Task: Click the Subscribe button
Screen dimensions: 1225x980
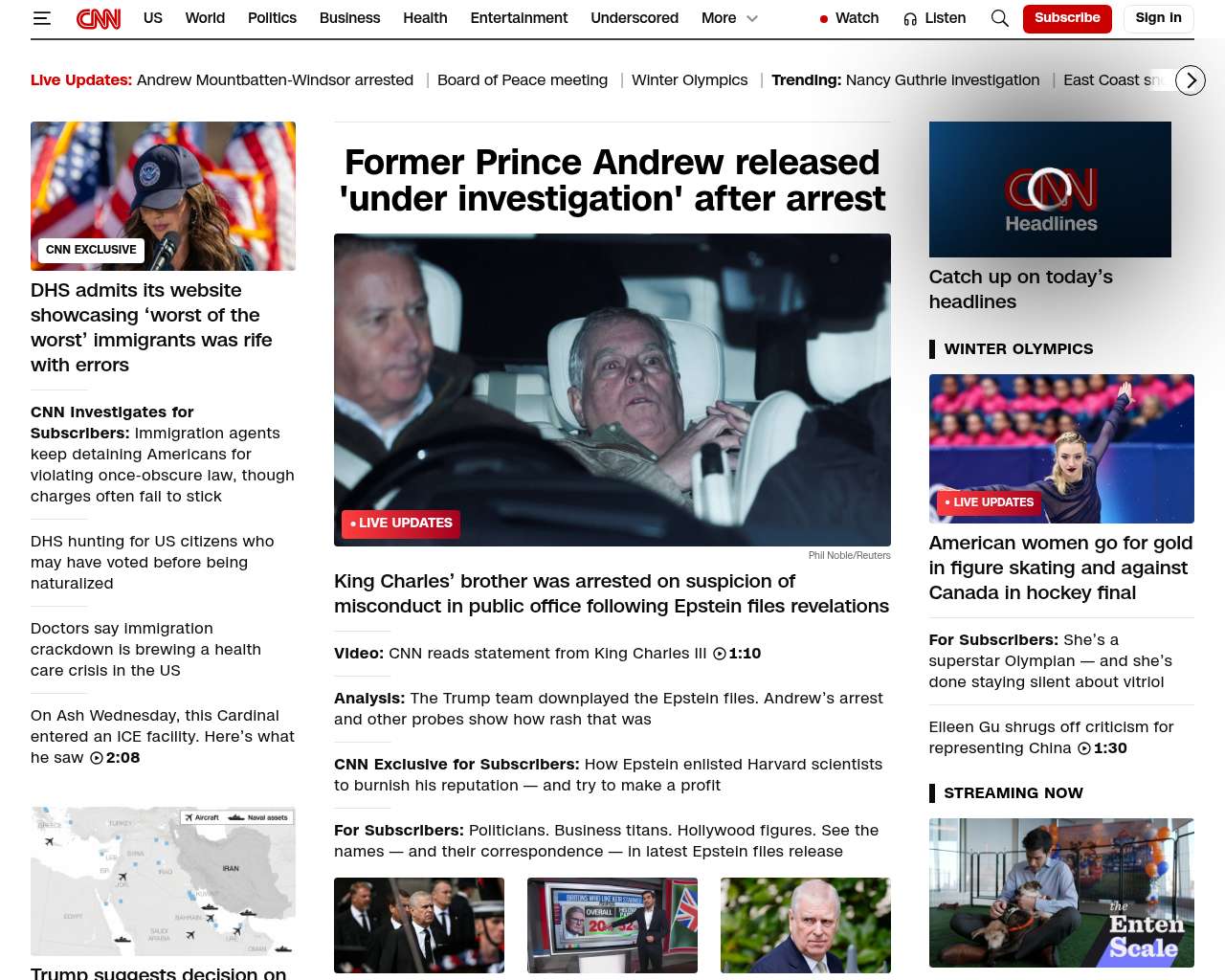Action: tap(1067, 18)
